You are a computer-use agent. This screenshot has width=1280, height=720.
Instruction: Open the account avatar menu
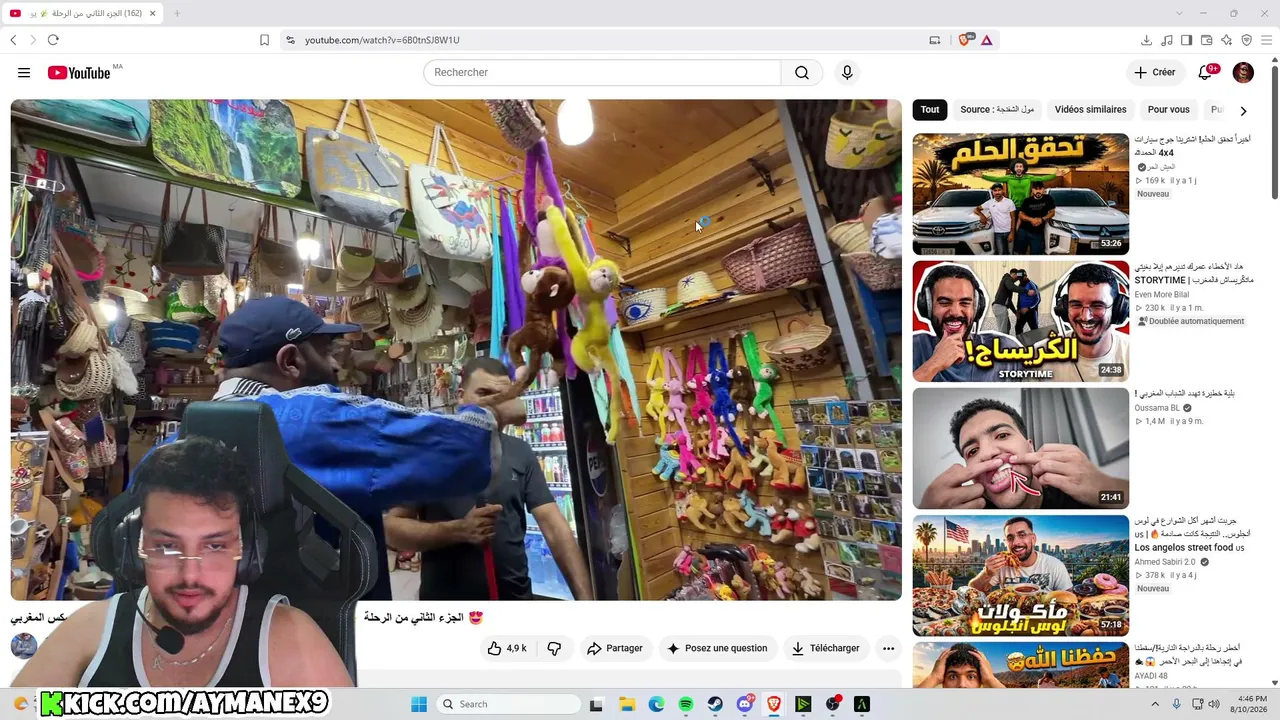[1243, 72]
